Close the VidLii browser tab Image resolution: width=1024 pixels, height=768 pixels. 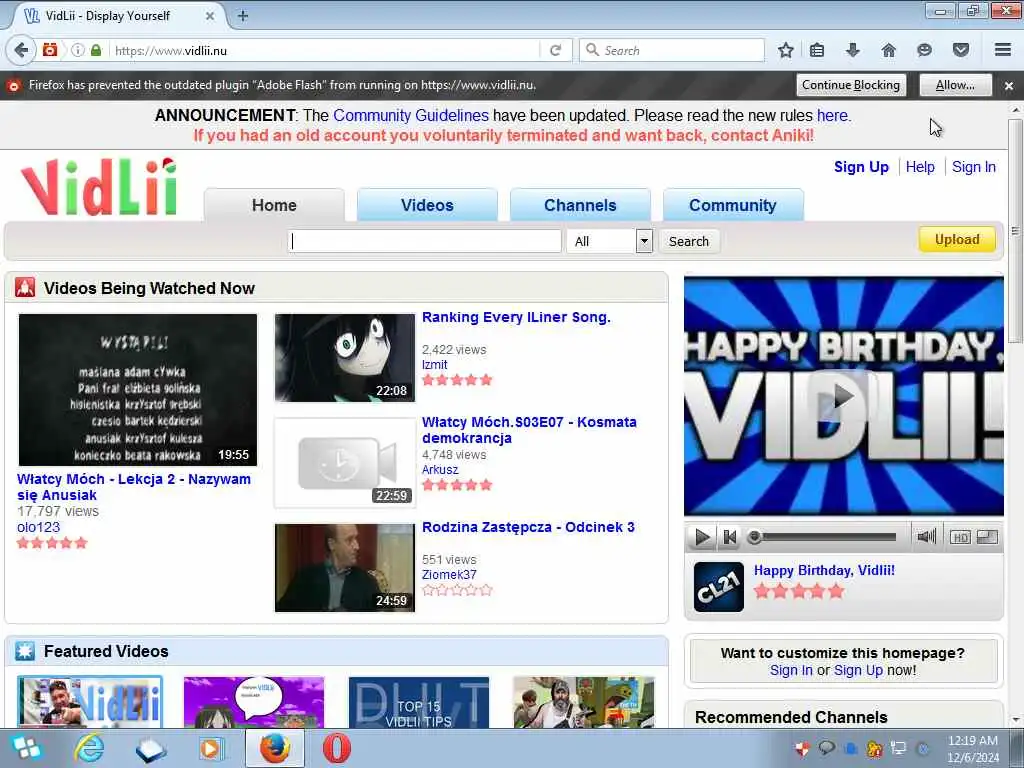click(x=210, y=16)
